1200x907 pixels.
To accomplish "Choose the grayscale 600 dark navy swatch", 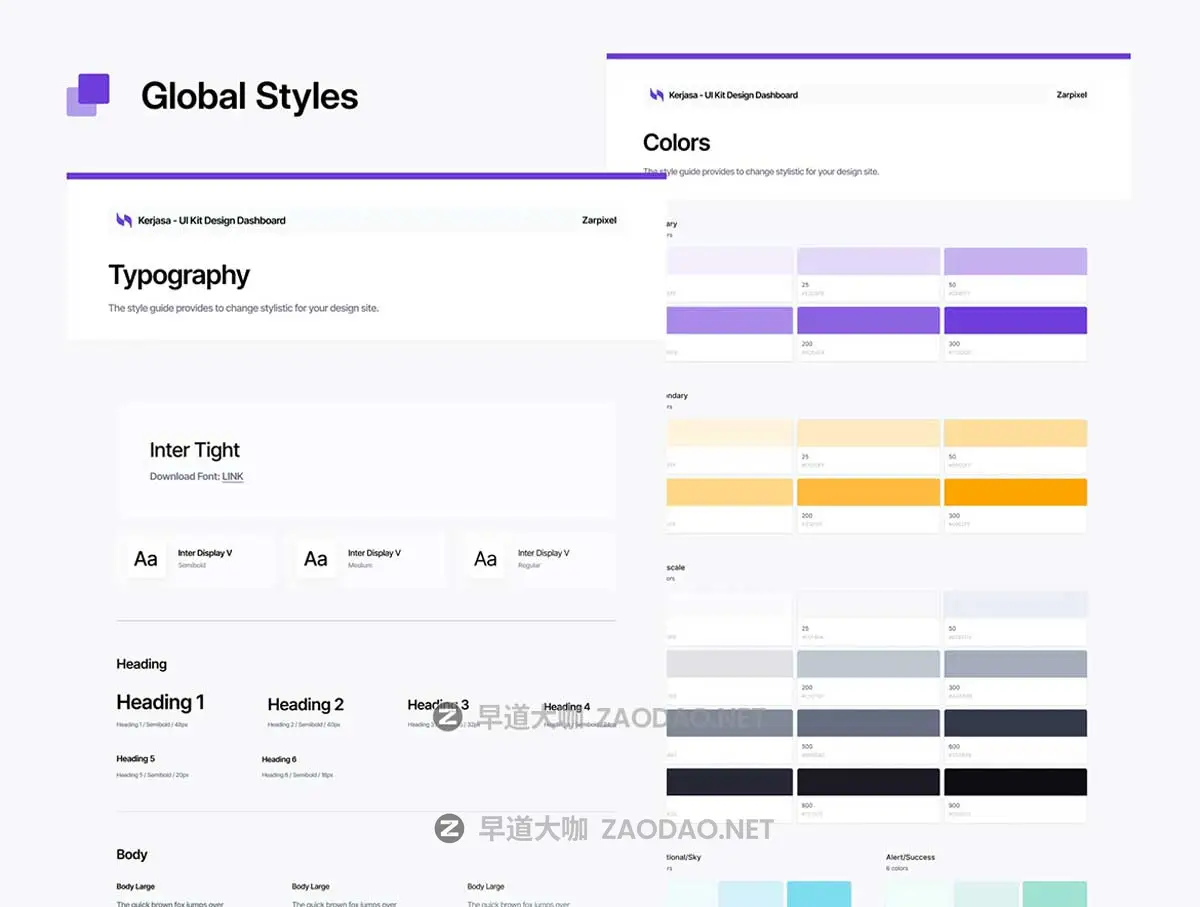I will 1015,723.
